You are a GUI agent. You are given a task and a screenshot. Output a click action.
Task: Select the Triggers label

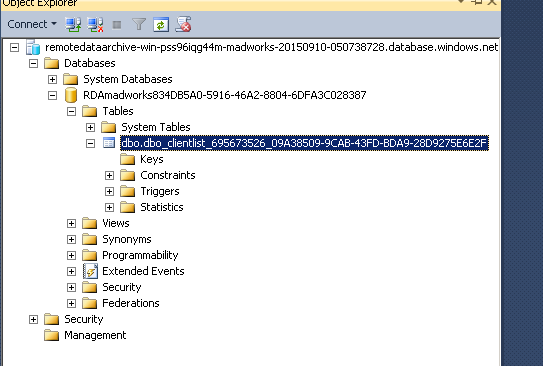click(x=160, y=191)
